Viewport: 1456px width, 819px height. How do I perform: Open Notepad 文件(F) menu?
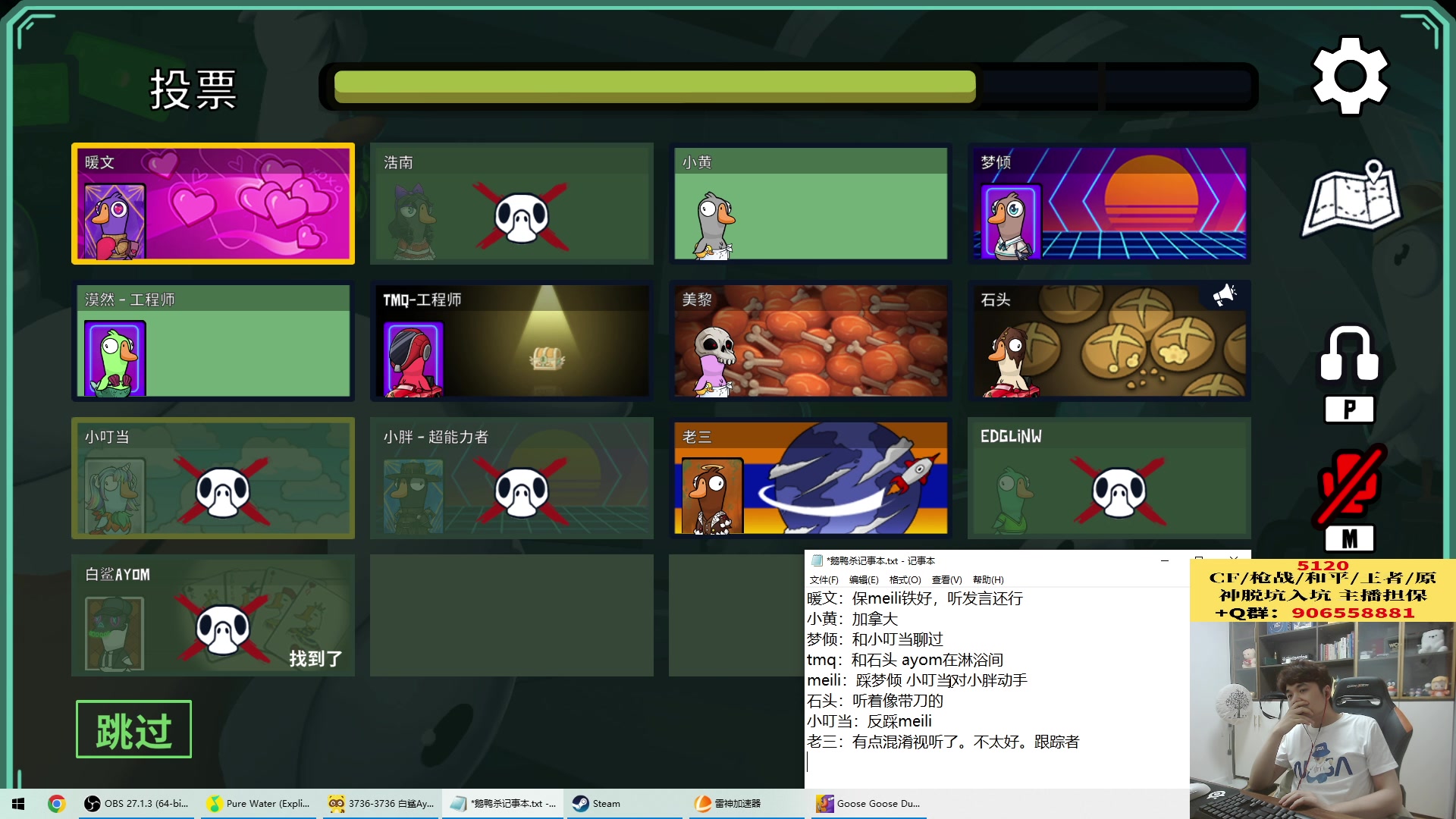coord(824,580)
